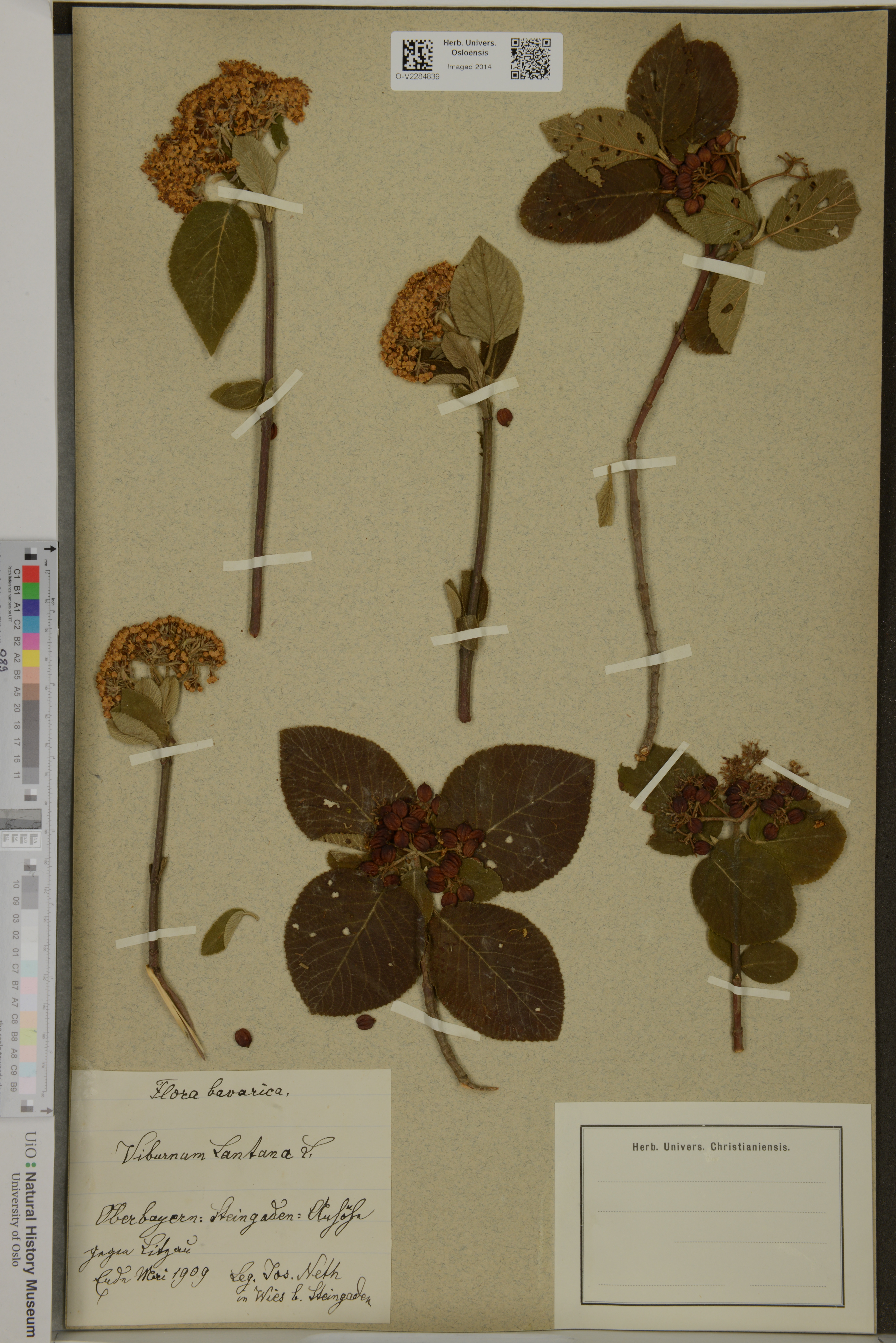Click the magenta B2 color patch

31,641
